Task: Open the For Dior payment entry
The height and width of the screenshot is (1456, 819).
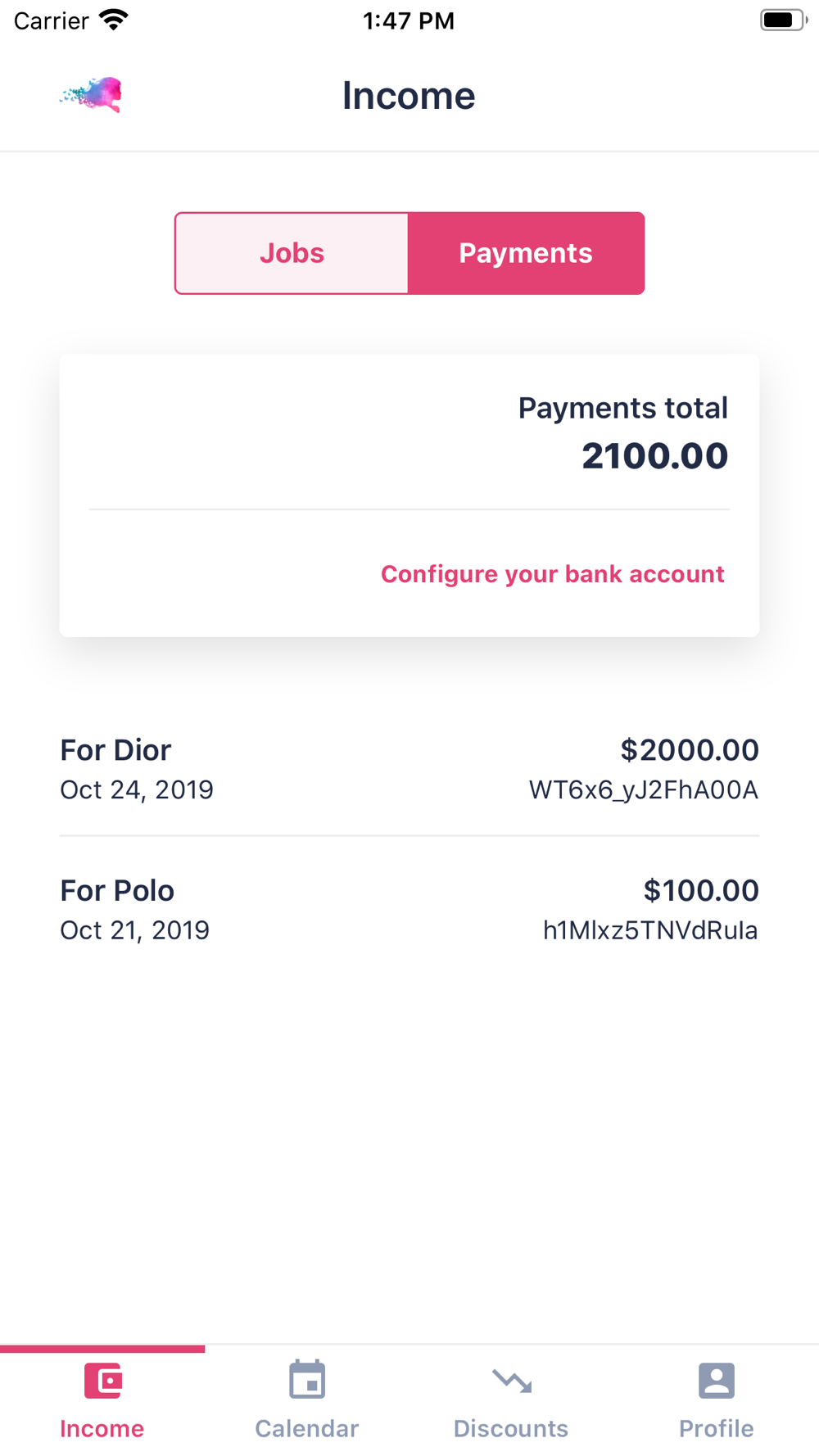Action: tap(115, 750)
